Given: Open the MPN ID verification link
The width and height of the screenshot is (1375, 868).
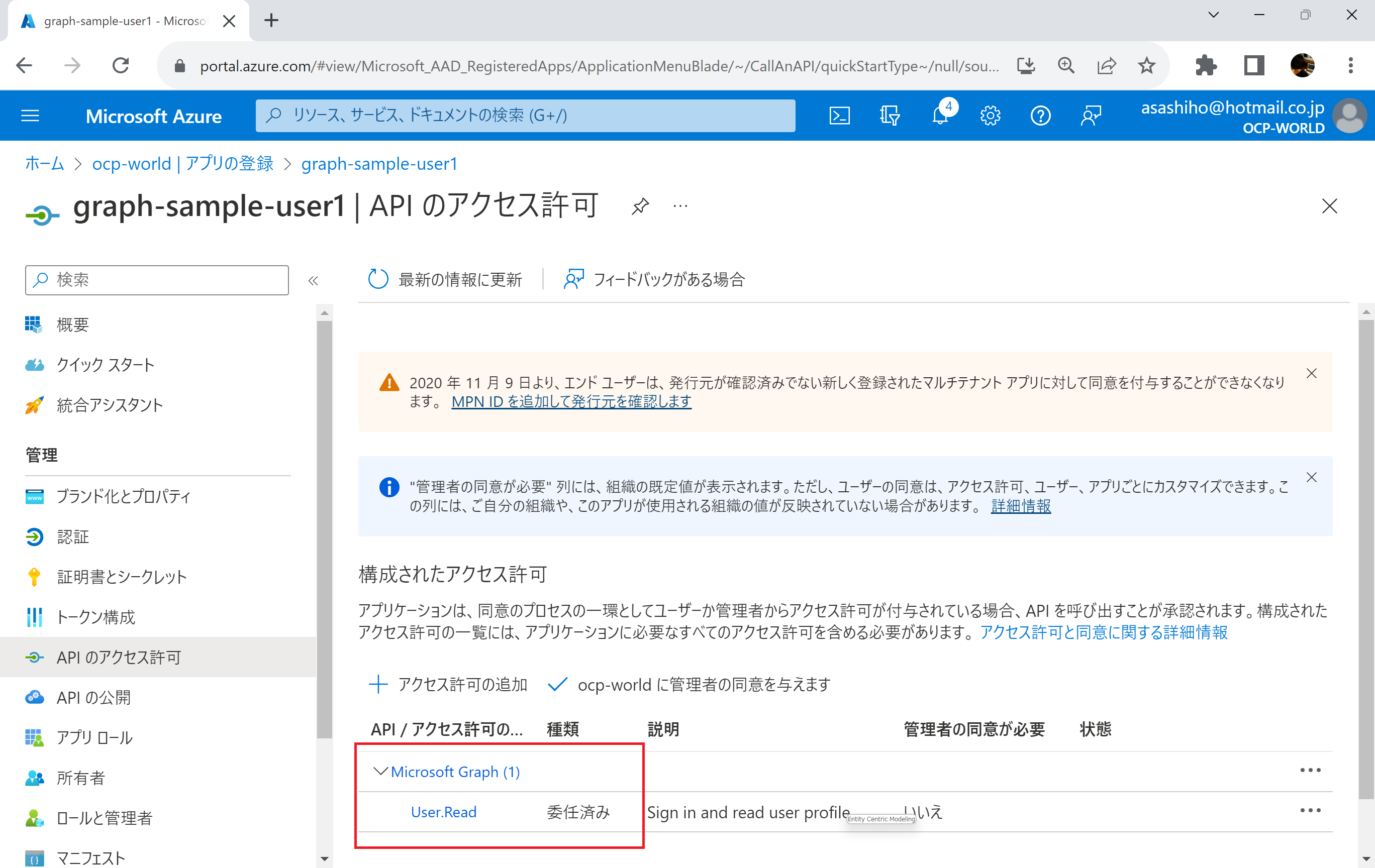Looking at the screenshot, I should point(570,402).
